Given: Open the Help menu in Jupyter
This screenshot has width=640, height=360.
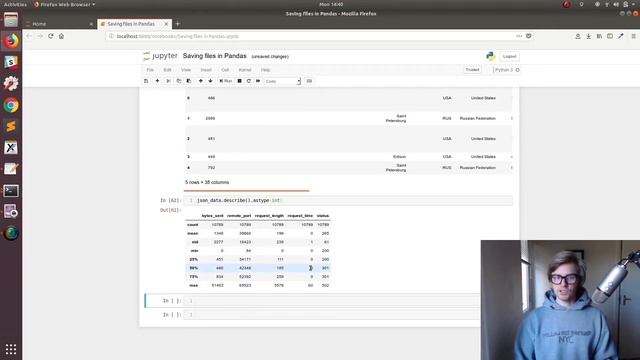Looking at the screenshot, I should 265,70.
